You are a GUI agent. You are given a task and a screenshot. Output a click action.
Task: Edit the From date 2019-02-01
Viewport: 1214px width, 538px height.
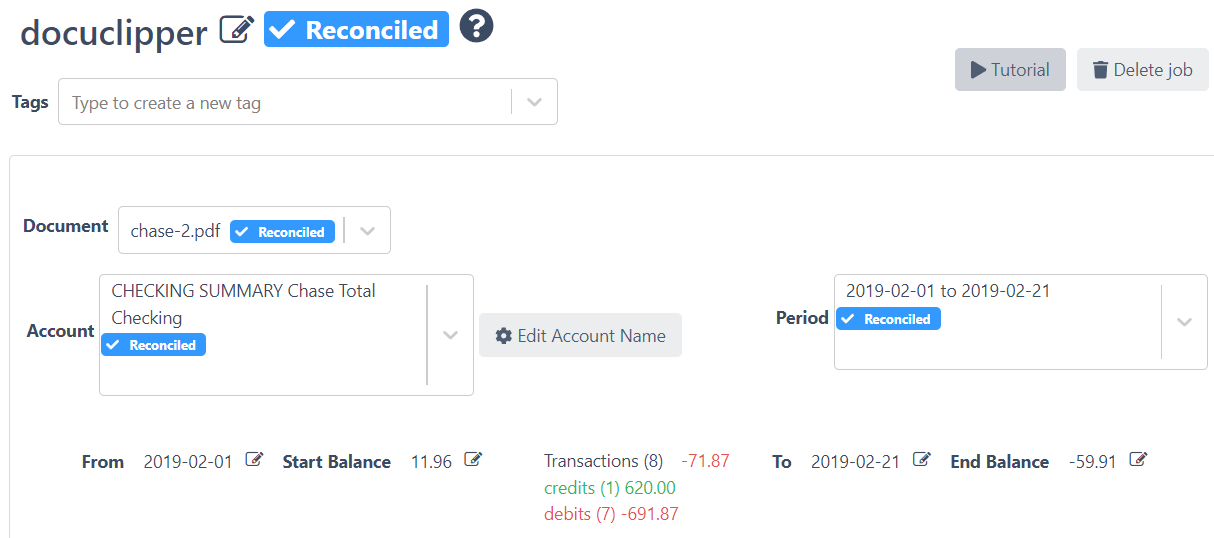[x=255, y=460]
